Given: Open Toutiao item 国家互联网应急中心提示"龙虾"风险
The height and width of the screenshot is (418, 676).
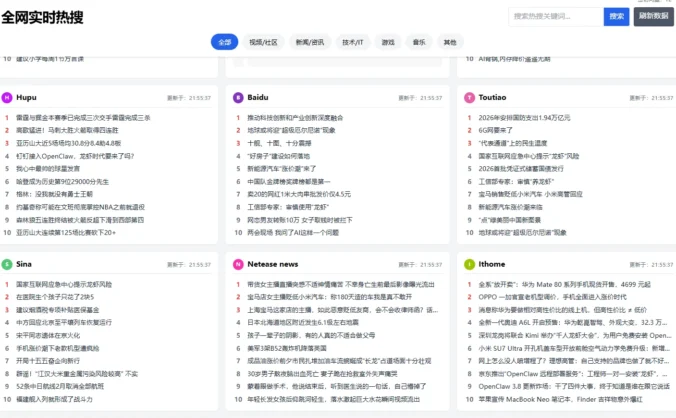Looking at the screenshot, I should [x=529, y=156].
